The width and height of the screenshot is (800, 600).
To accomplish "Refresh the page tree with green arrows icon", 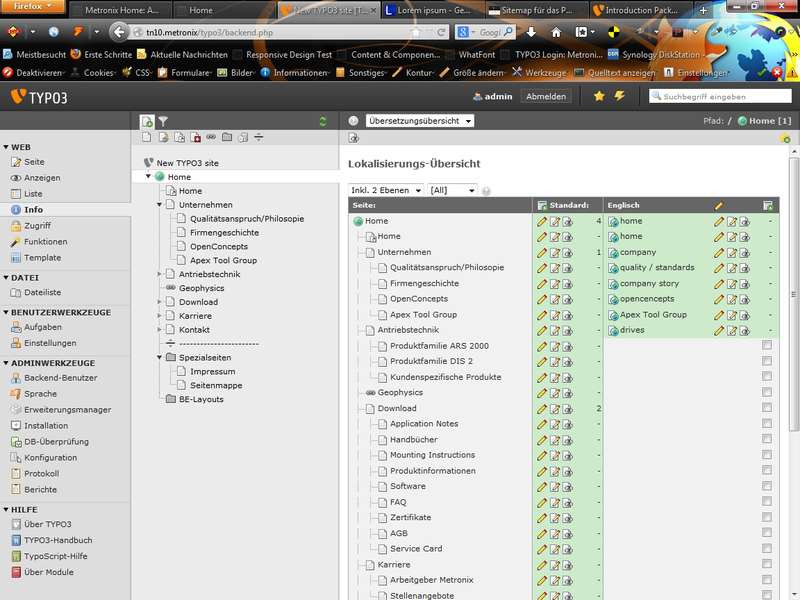I will coord(322,121).
